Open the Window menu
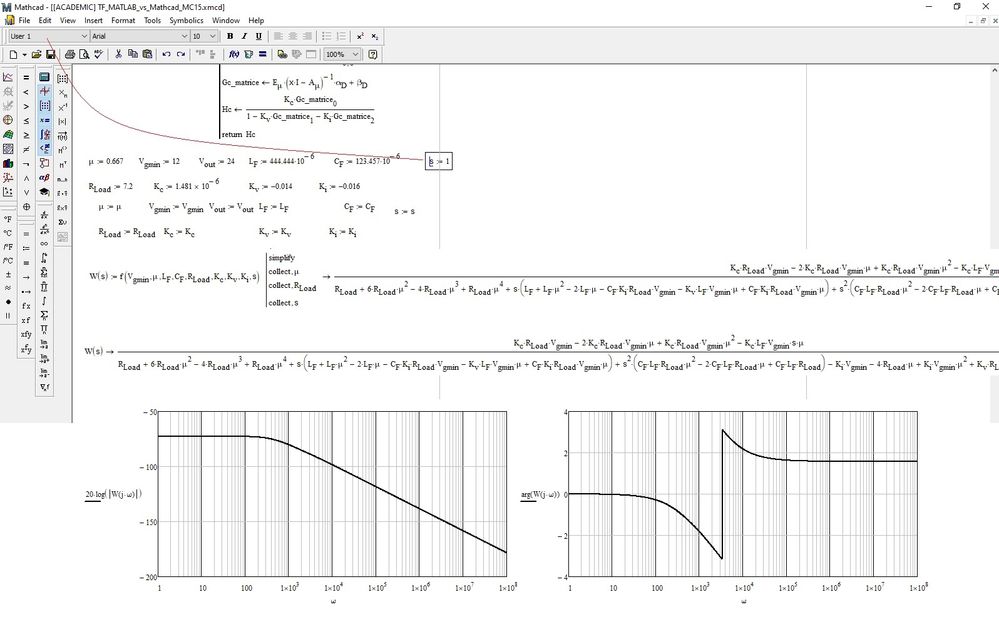This screenshot has height=617, width=999. coord(226,20)
